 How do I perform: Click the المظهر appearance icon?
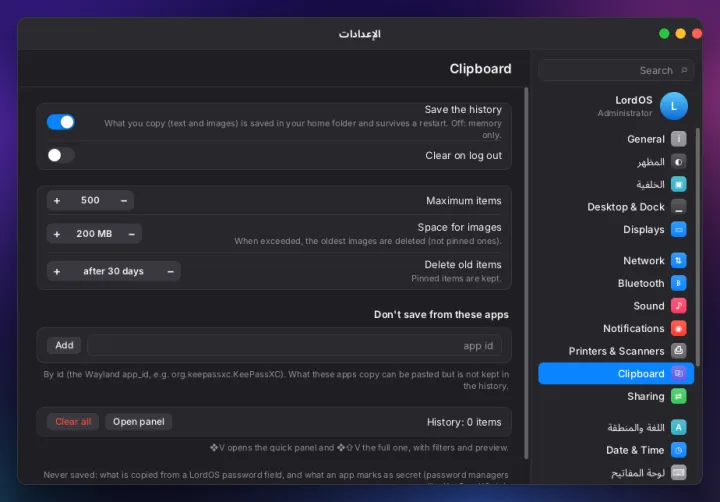(678, 162)
